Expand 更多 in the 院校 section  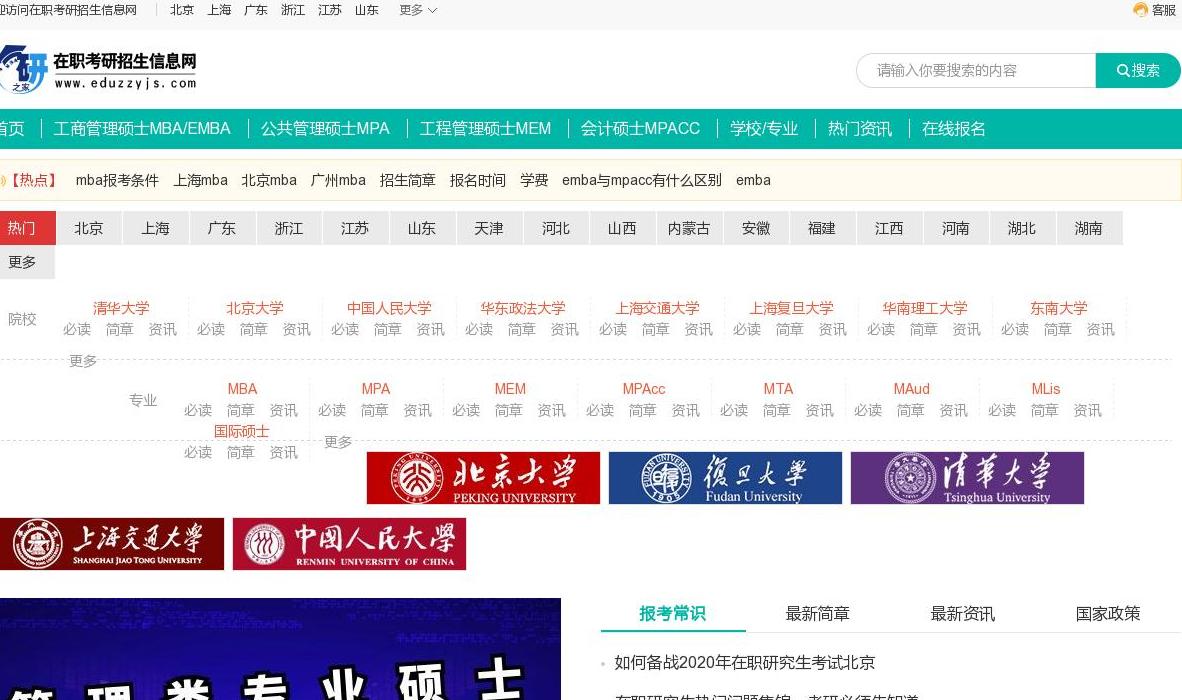(83, 361)
